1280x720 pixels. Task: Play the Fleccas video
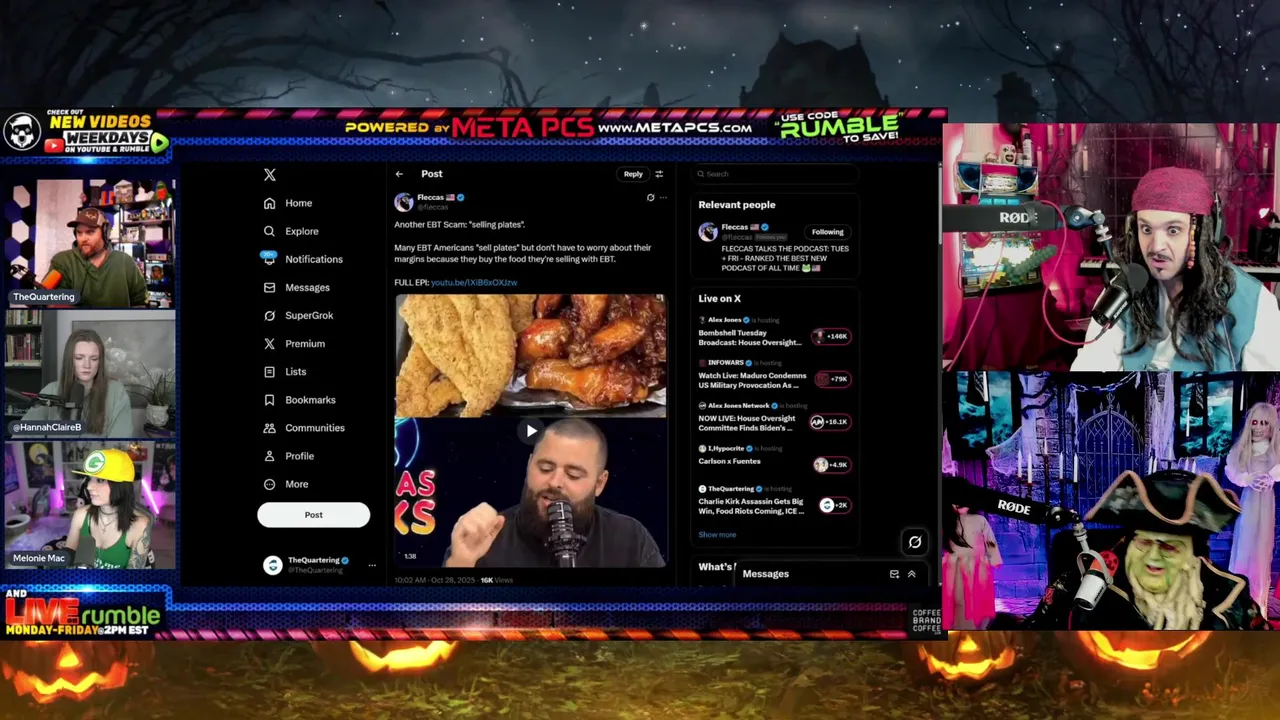[530, 431]
